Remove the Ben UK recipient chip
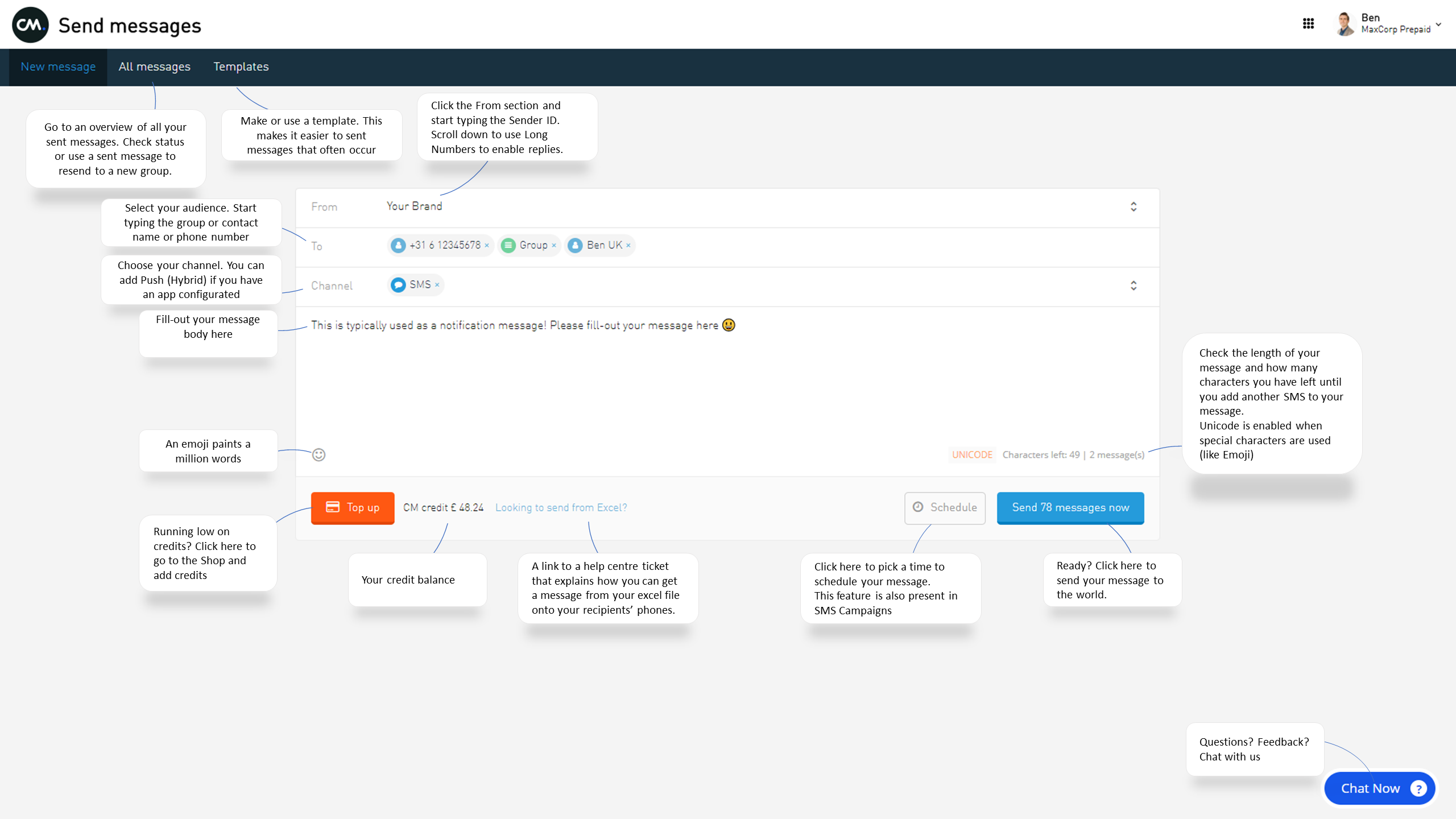1456x819 pixels. point(628,246)
